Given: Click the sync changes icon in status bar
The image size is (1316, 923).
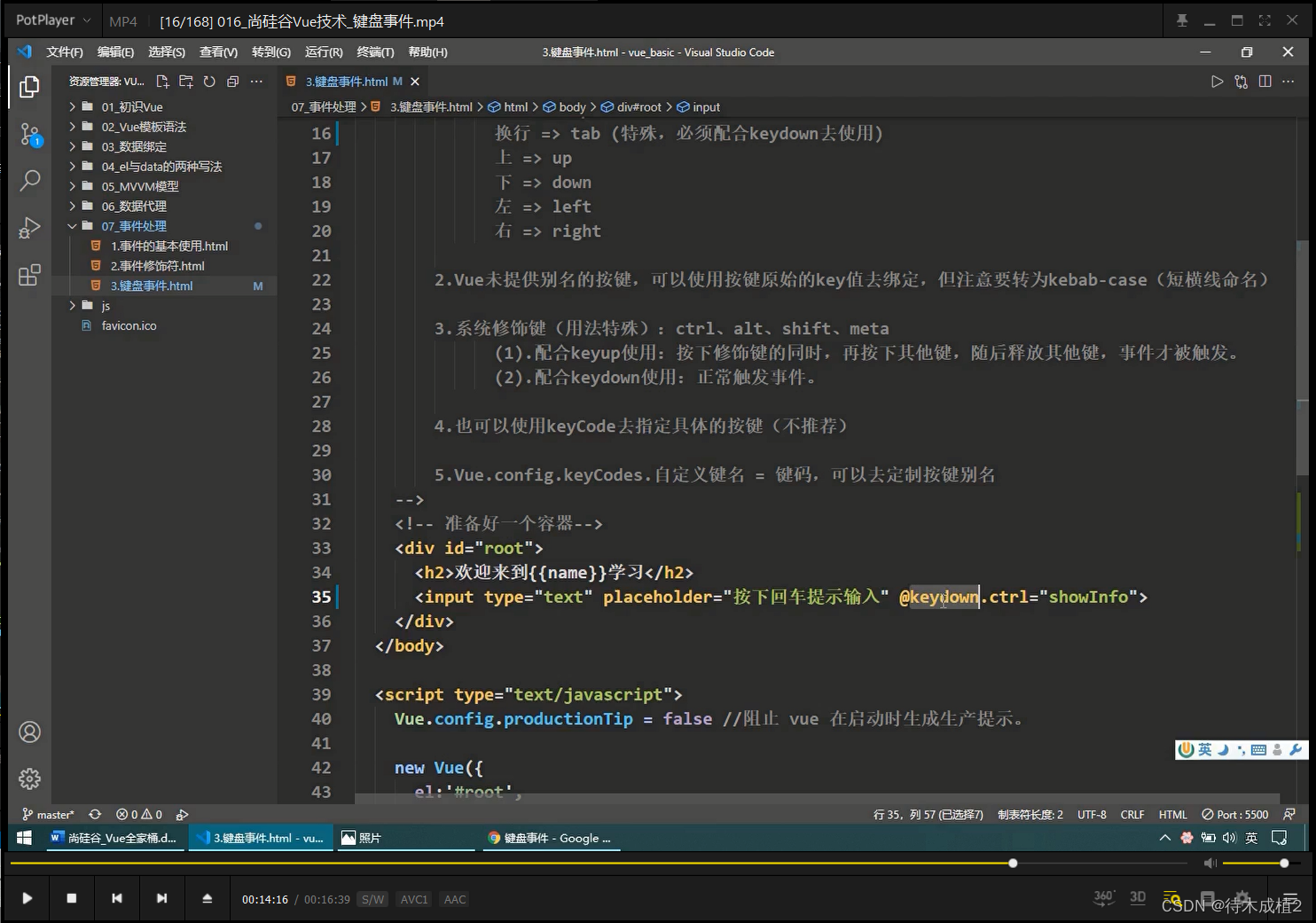Looking at the screenshot, I should [x=95, y=814].
